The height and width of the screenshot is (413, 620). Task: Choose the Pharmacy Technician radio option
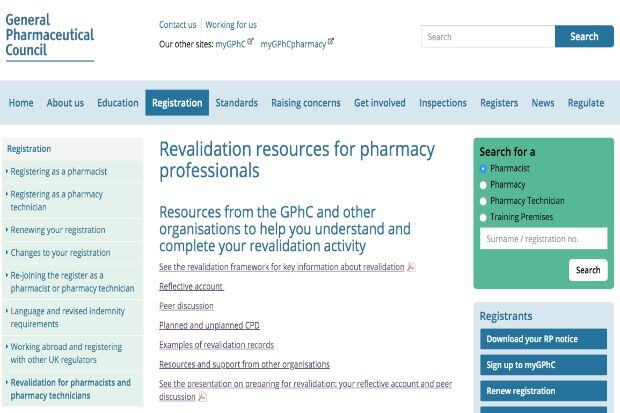coord(484,201)
